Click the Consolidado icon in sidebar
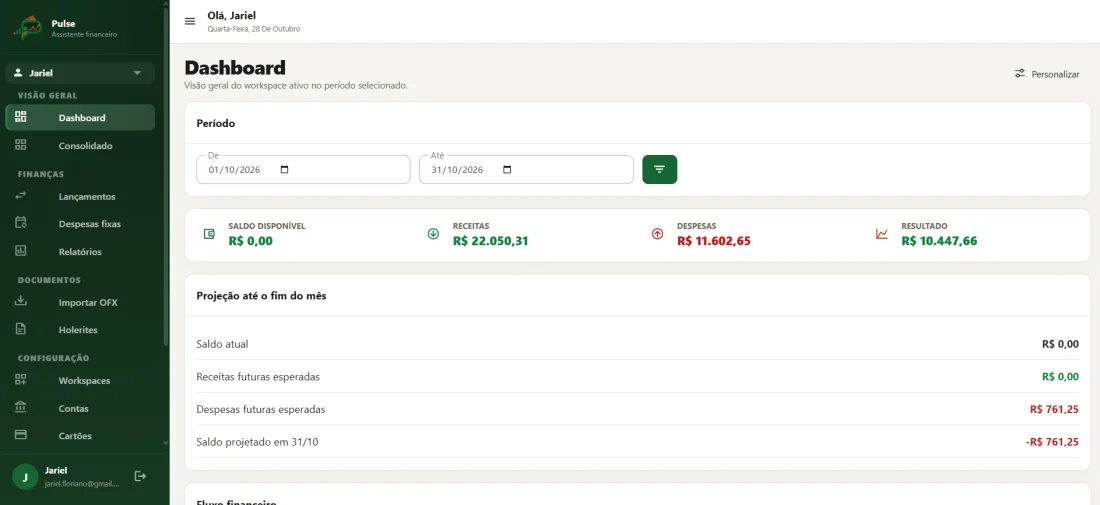 coord(21,145)
